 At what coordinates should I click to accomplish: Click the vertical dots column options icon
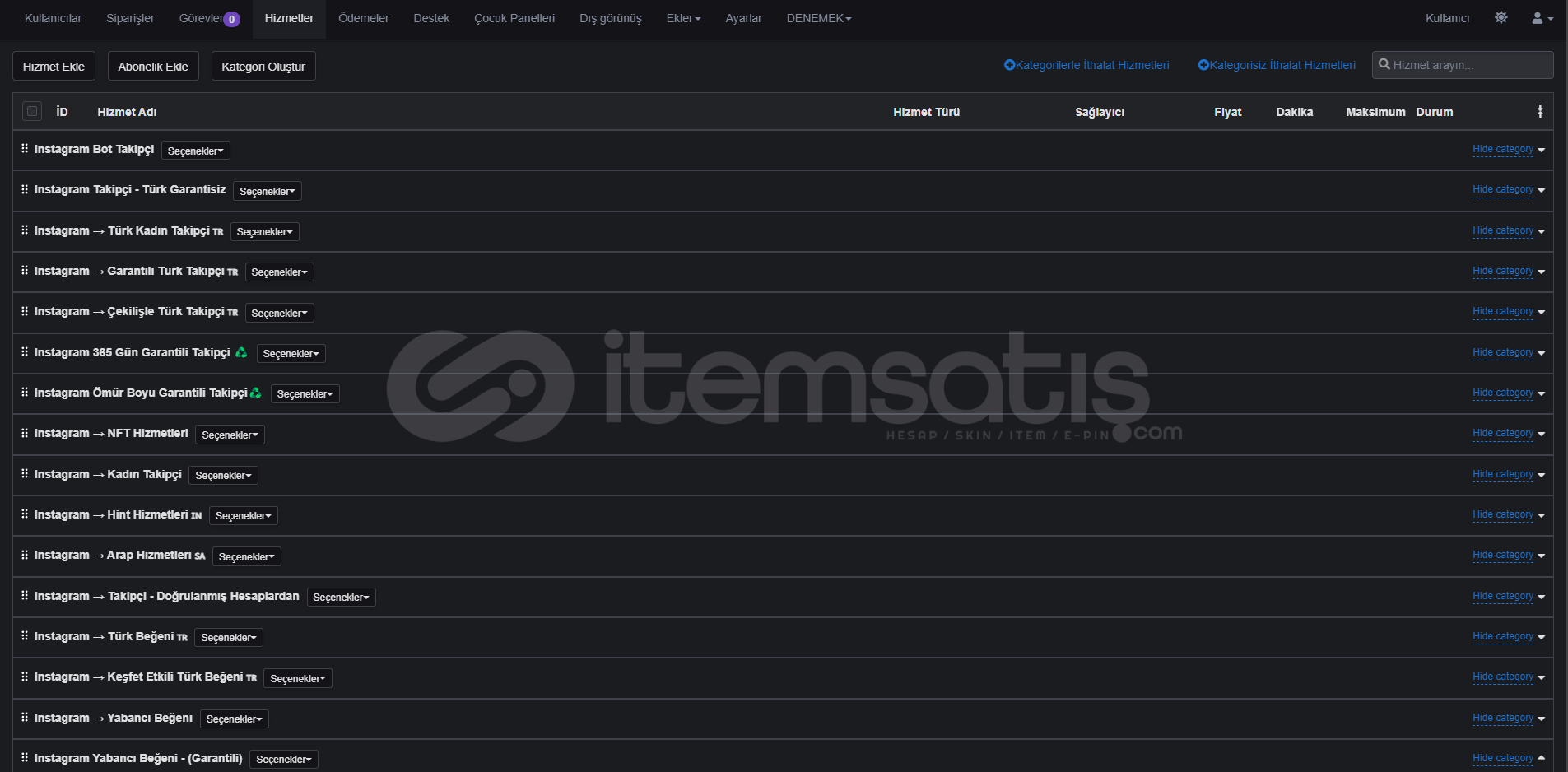point(1540,111)
